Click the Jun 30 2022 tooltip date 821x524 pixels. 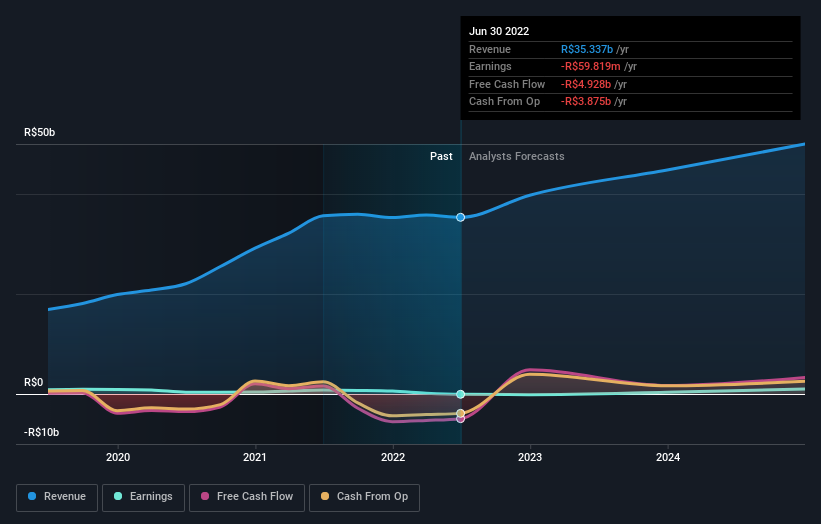point(499,31)
